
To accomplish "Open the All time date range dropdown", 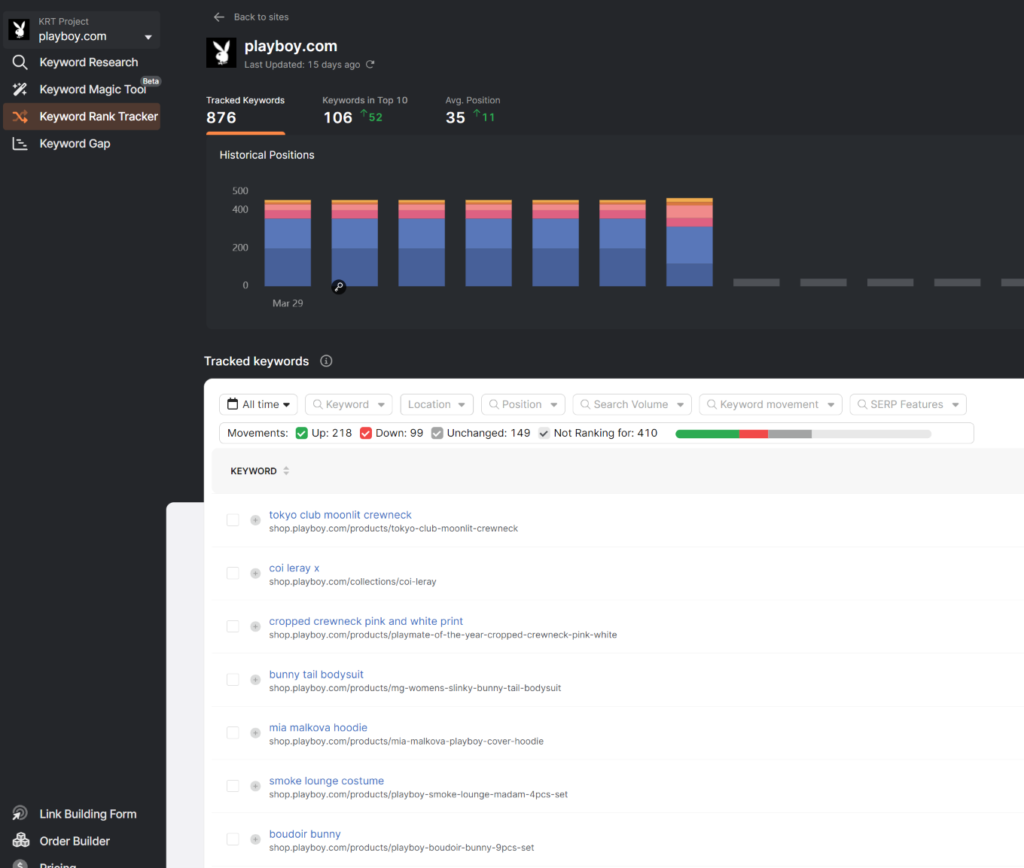I will point(259,404).
